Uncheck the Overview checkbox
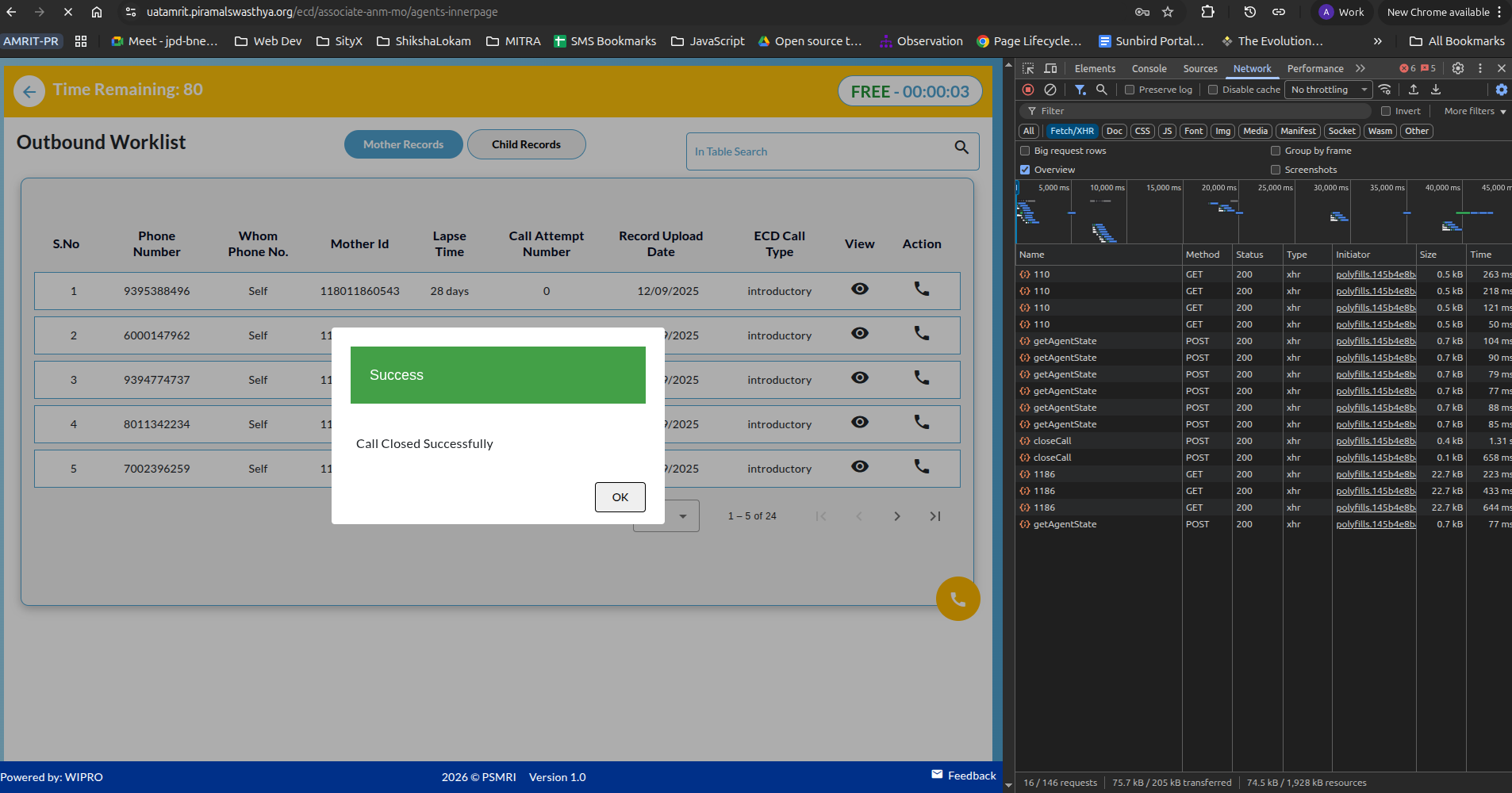1512x793 pixels. pos(1025,170)
